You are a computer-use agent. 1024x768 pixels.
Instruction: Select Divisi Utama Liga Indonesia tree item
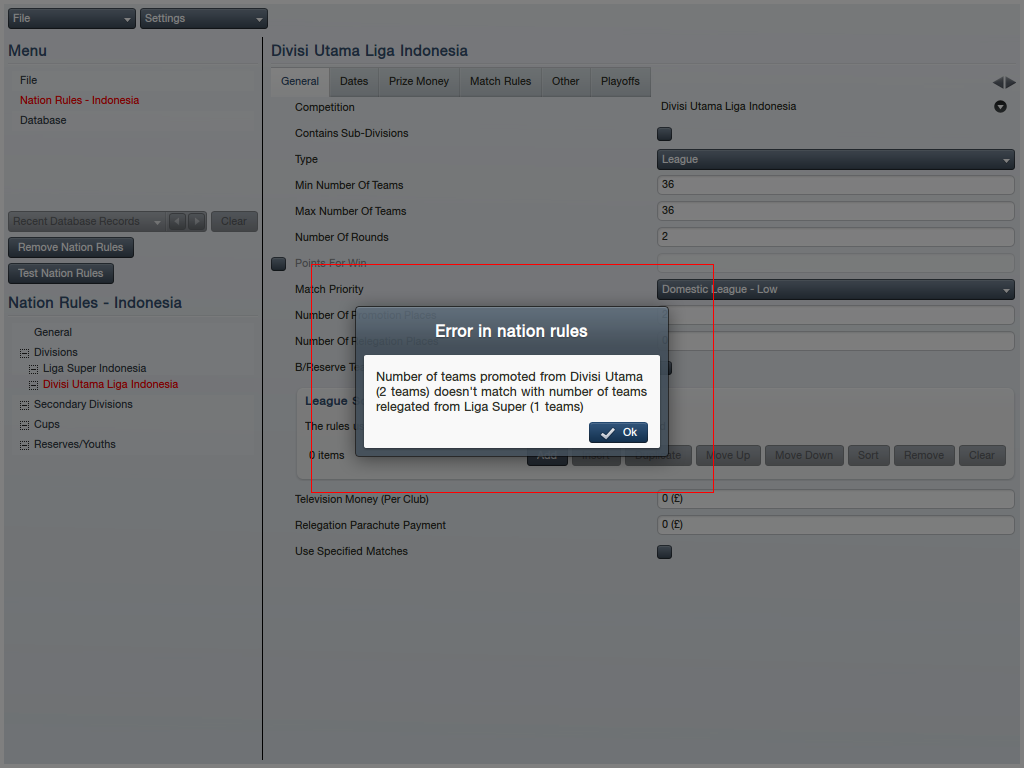(x=110, y=385)
